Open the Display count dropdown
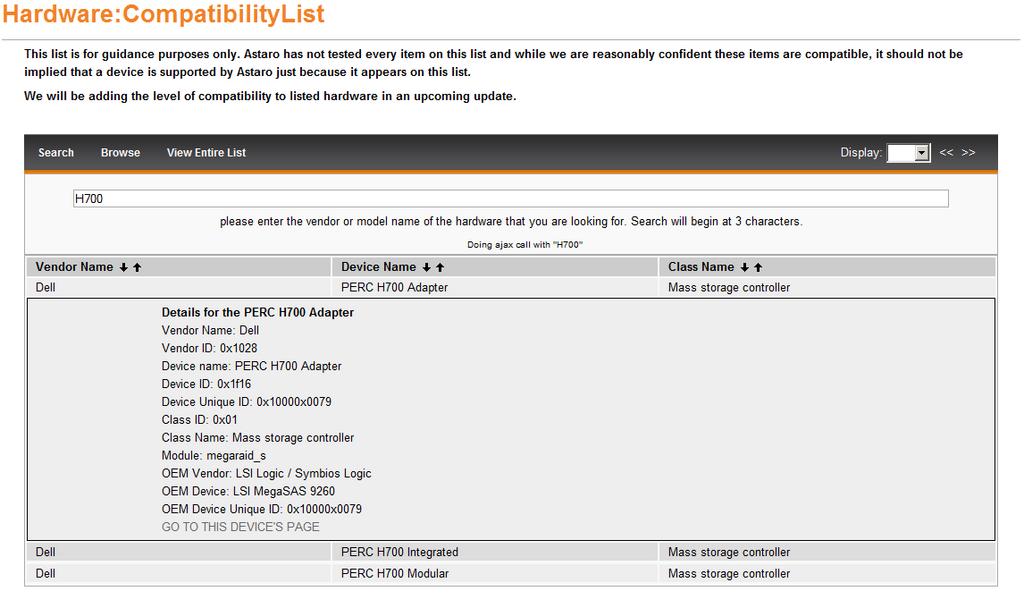1024x608 pixels. [909, 153]
